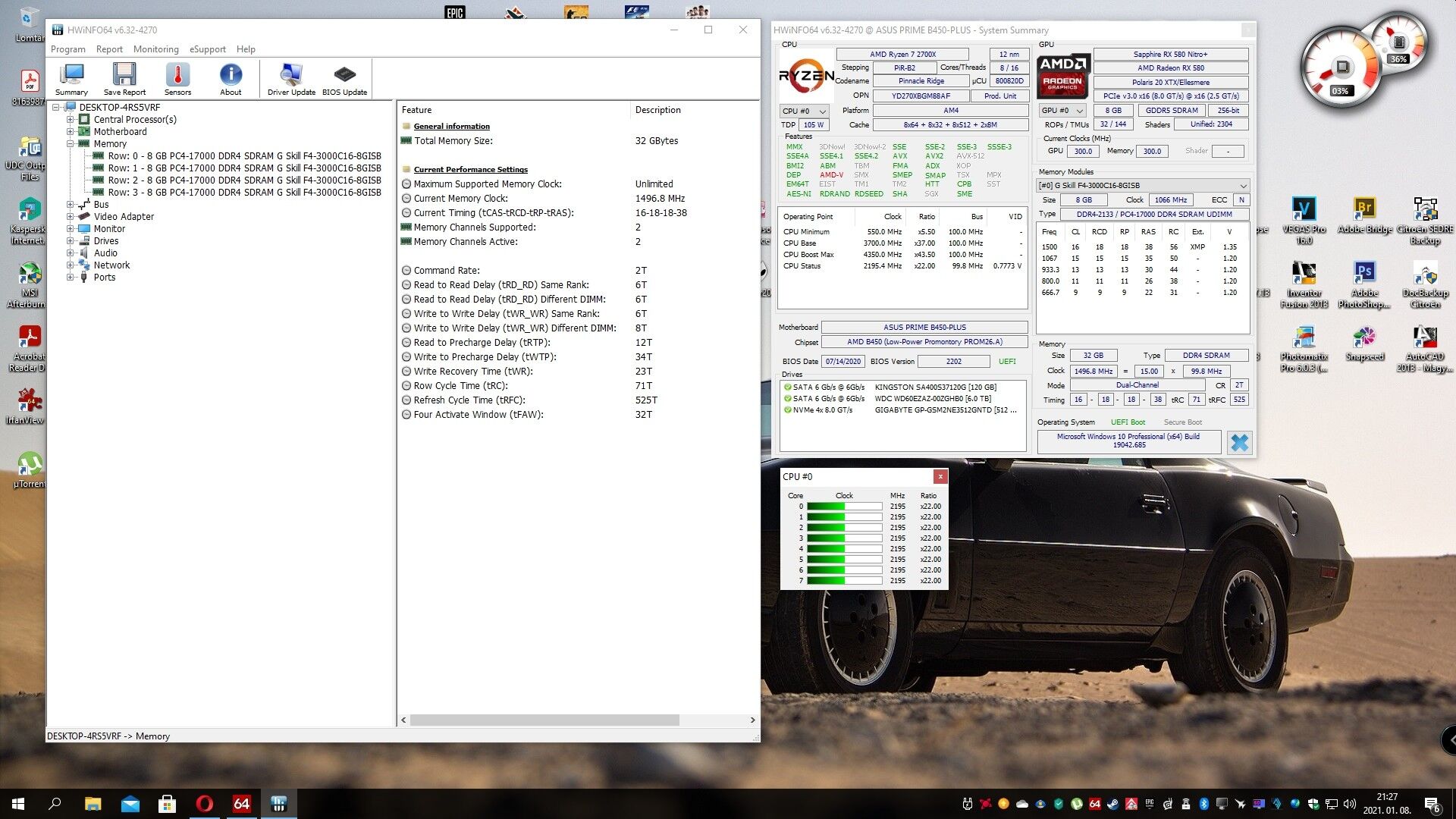Click the horizontal scrollbar left arrow
The height and width of the screenshot is (819, 1456).
point(403,720)
